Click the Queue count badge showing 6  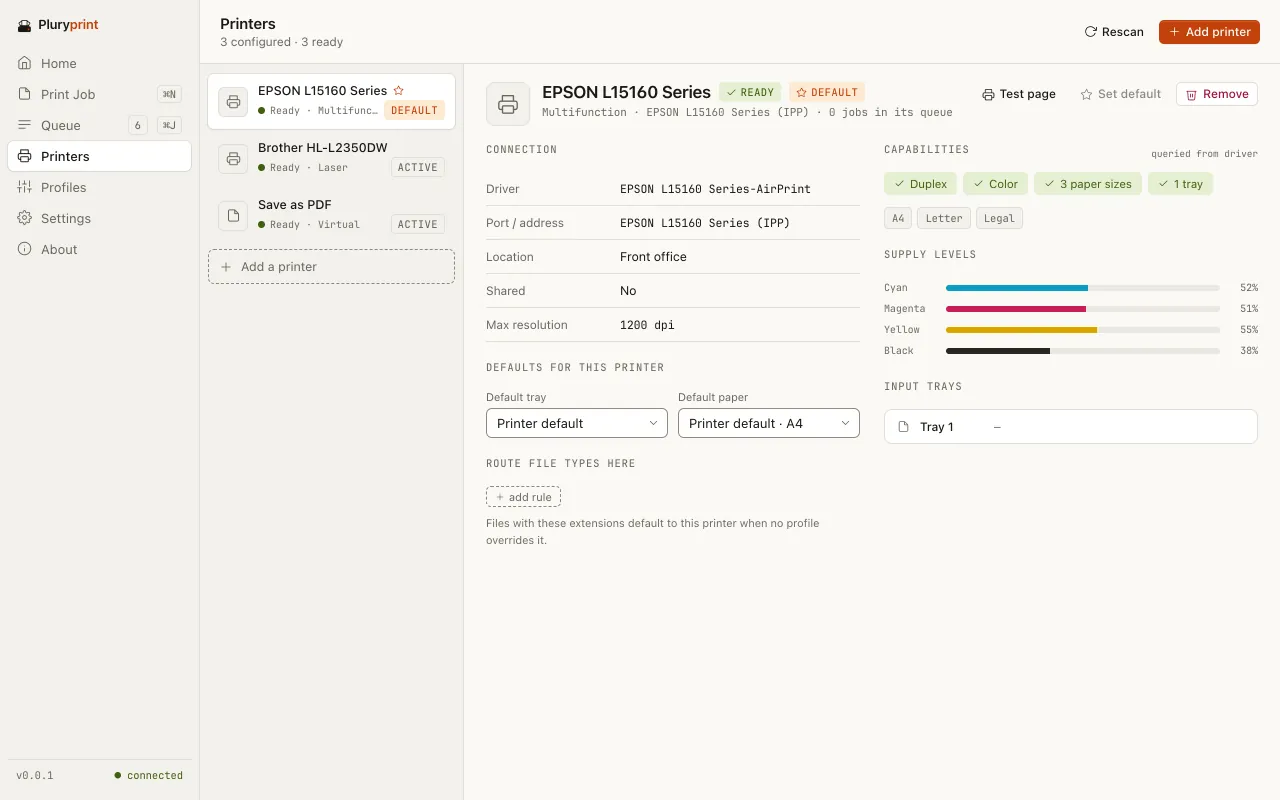[138, 125]
